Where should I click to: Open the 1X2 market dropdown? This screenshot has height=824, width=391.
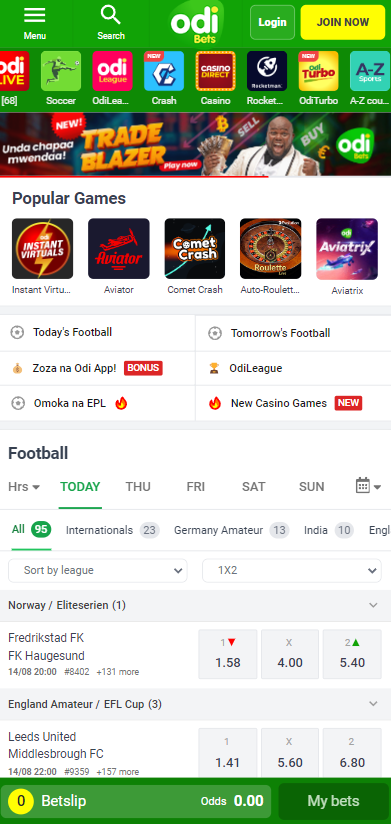tap(292, 570)
